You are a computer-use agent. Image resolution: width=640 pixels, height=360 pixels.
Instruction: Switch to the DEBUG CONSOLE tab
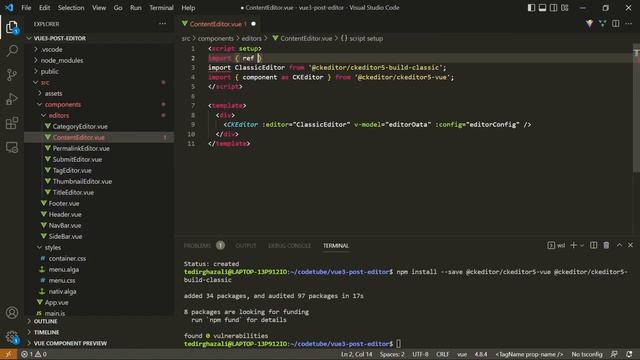[289, 246]
